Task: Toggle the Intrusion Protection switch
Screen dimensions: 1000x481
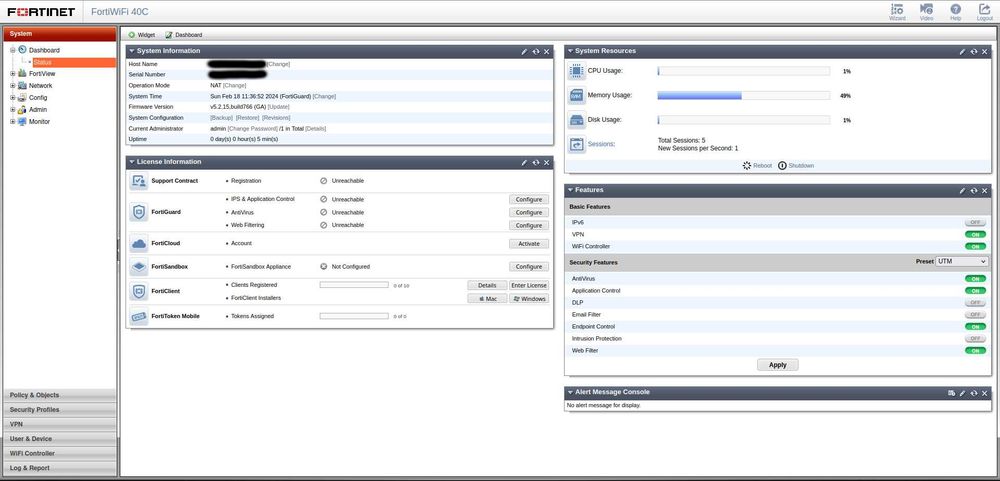Action: [974, 339]
